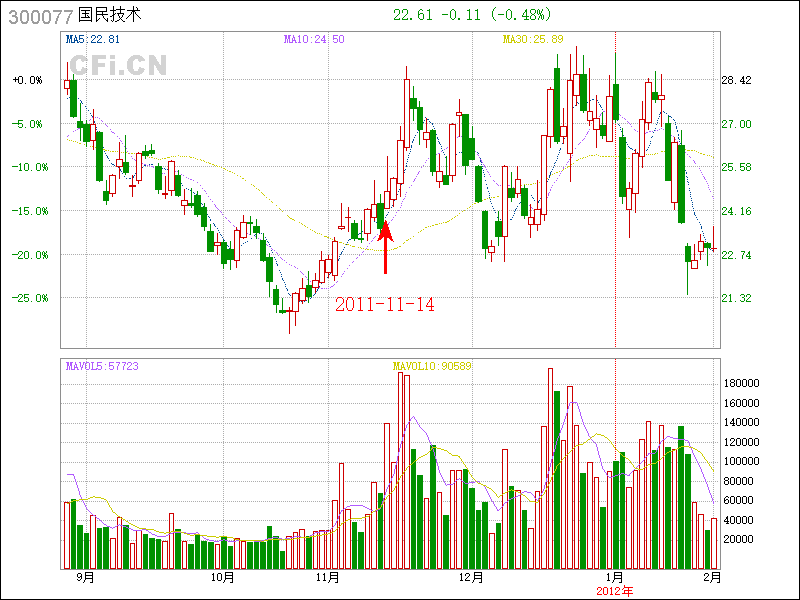Click the -15.0% axis label
Screen dimensions: 800x600
30,211
